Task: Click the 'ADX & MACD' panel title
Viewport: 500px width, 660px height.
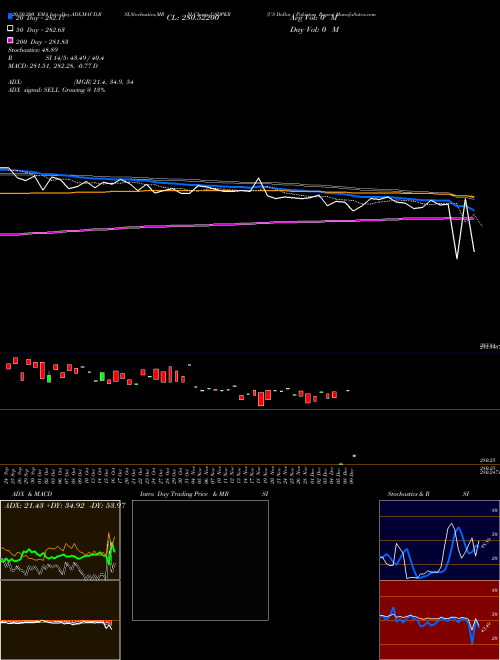Action: click(x=32, y=494)
